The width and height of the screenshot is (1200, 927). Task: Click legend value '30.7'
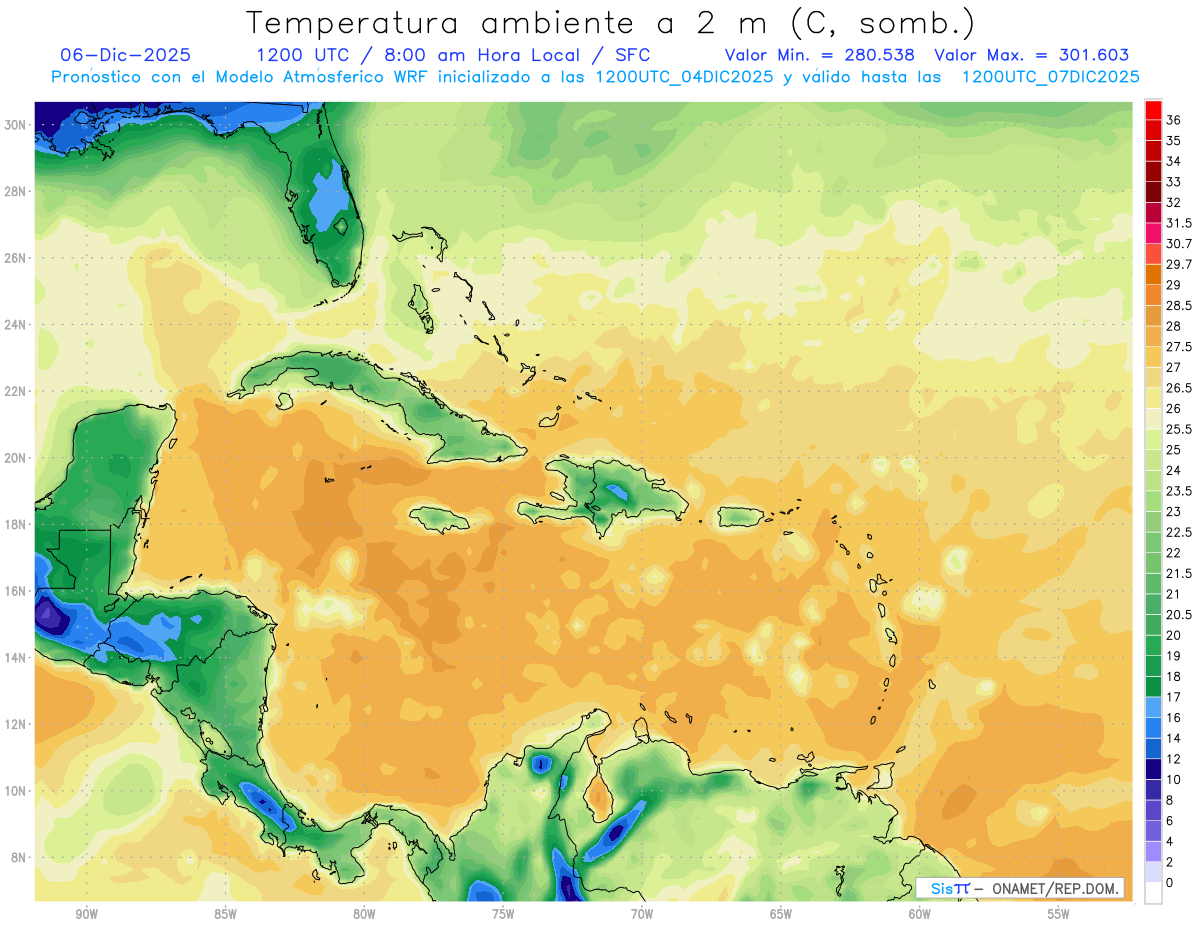[1179, 244]
